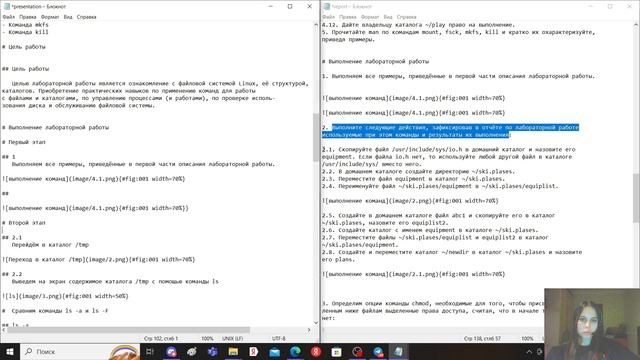Click "UNIX (LF)" in presentation status bar
This screenshot has width=640, height=360.
point(232,339)
